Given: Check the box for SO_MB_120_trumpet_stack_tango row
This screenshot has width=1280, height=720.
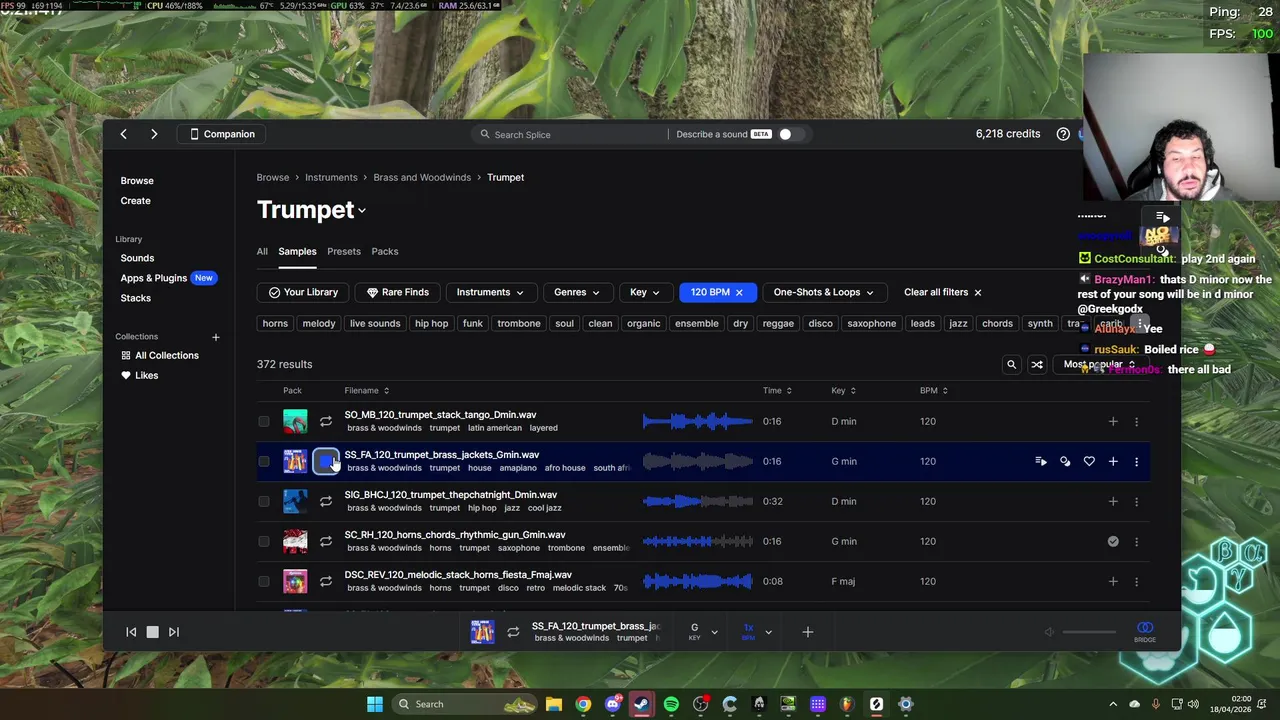Looking at the screenshot, I should [264, 421].
